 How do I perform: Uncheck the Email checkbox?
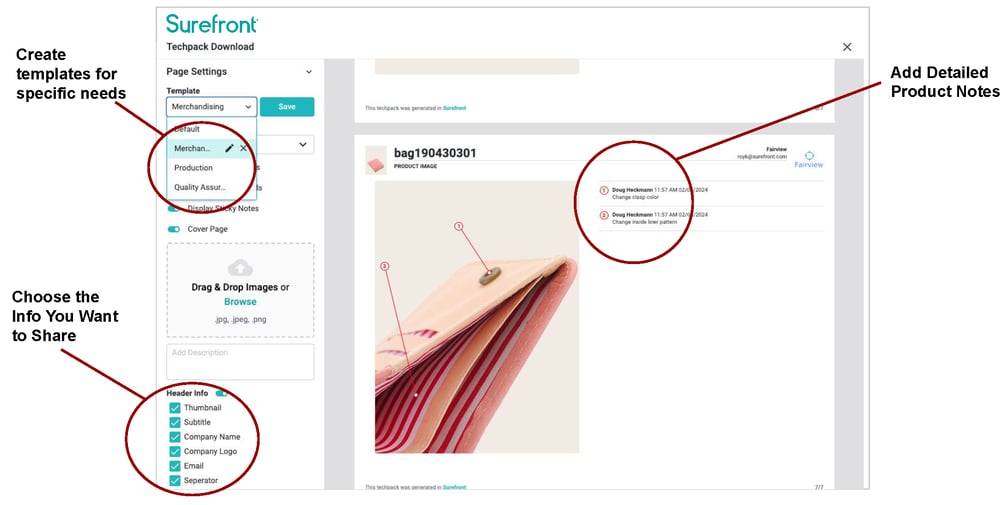(175, 466)
